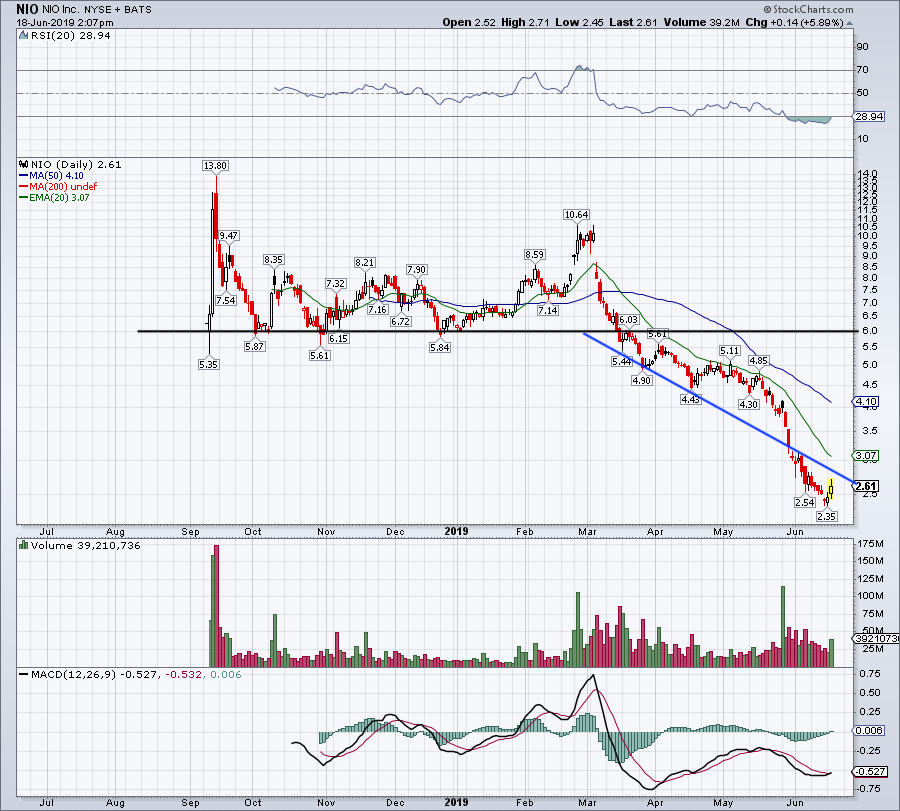Image resolution: width=900 pixels, height=811 pixels.
Task: Click the 13.80 peak price label
Action: click(x=215, y=166)
